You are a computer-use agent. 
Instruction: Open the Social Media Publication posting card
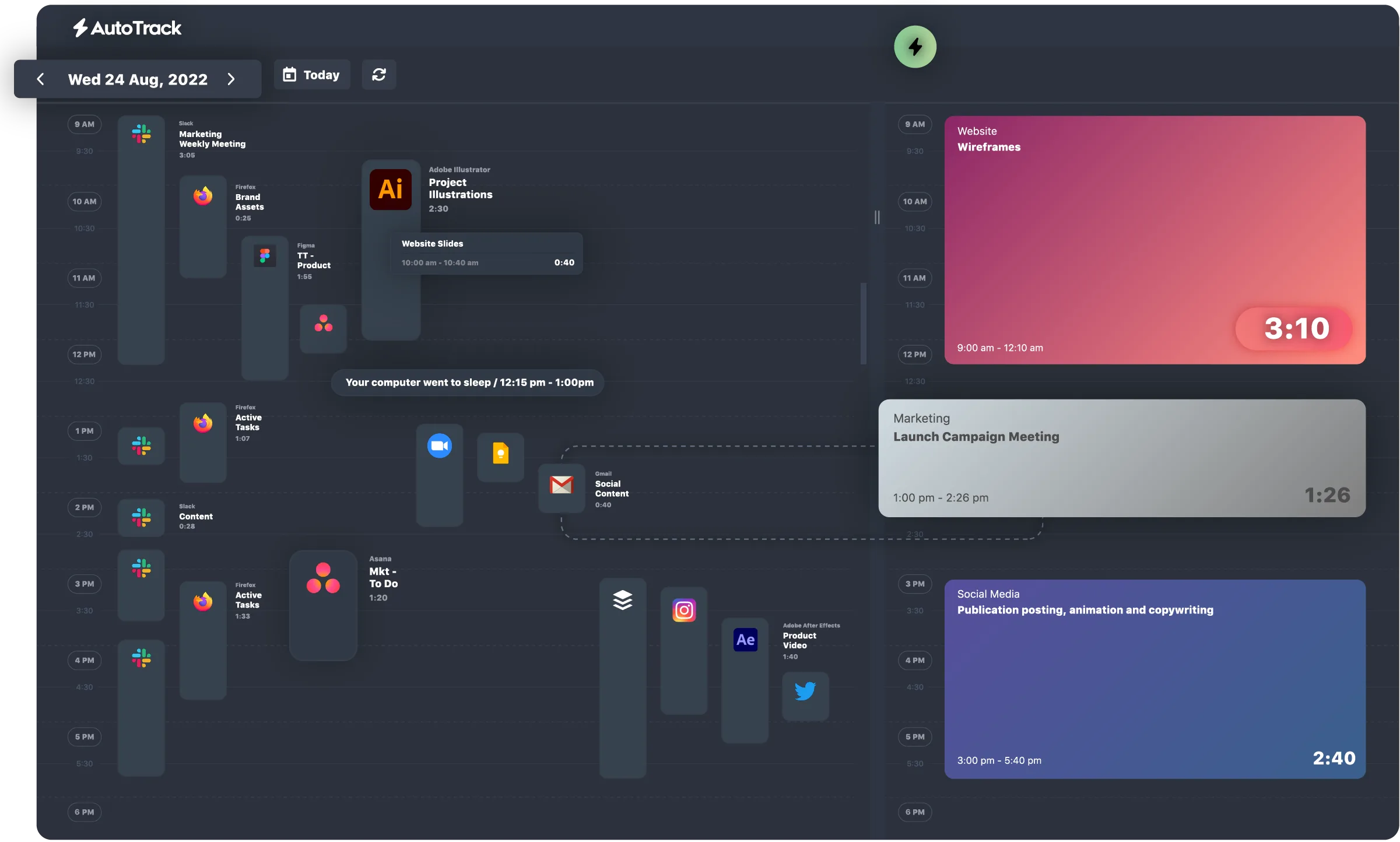(x=1155, y=679)
